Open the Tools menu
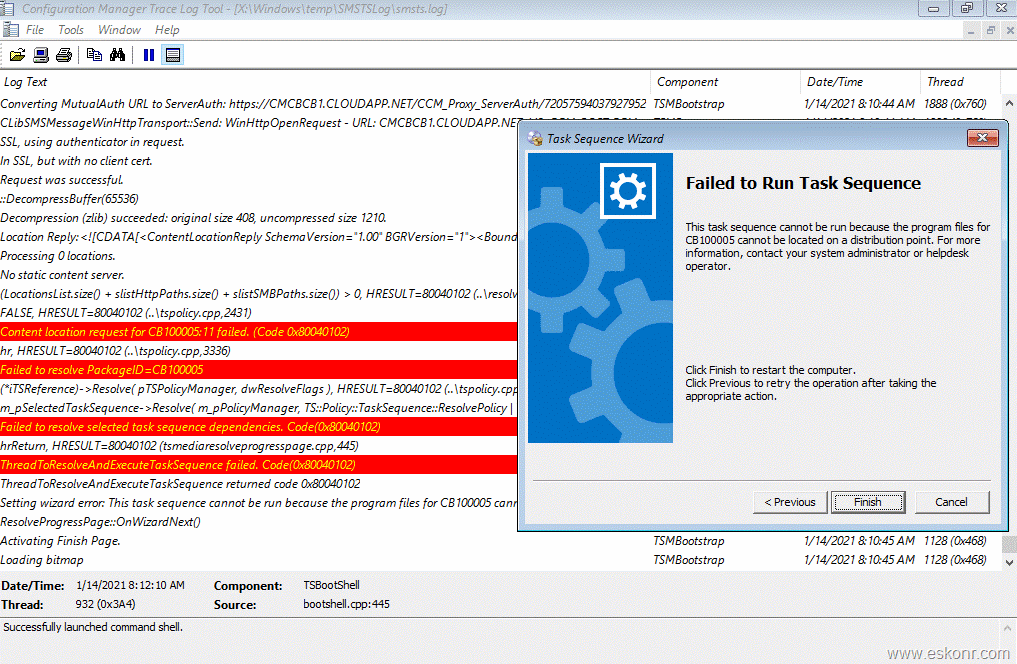Screen dimensions: 1017x664 pos(70,29)
